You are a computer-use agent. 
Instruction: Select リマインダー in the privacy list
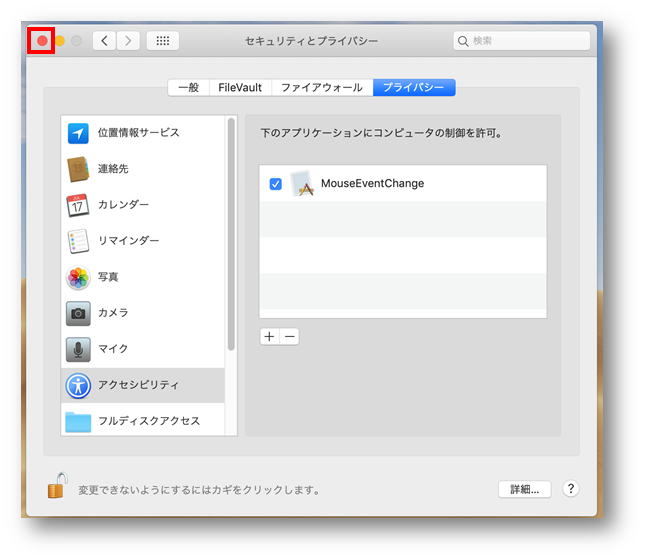(x=143, y=241)
